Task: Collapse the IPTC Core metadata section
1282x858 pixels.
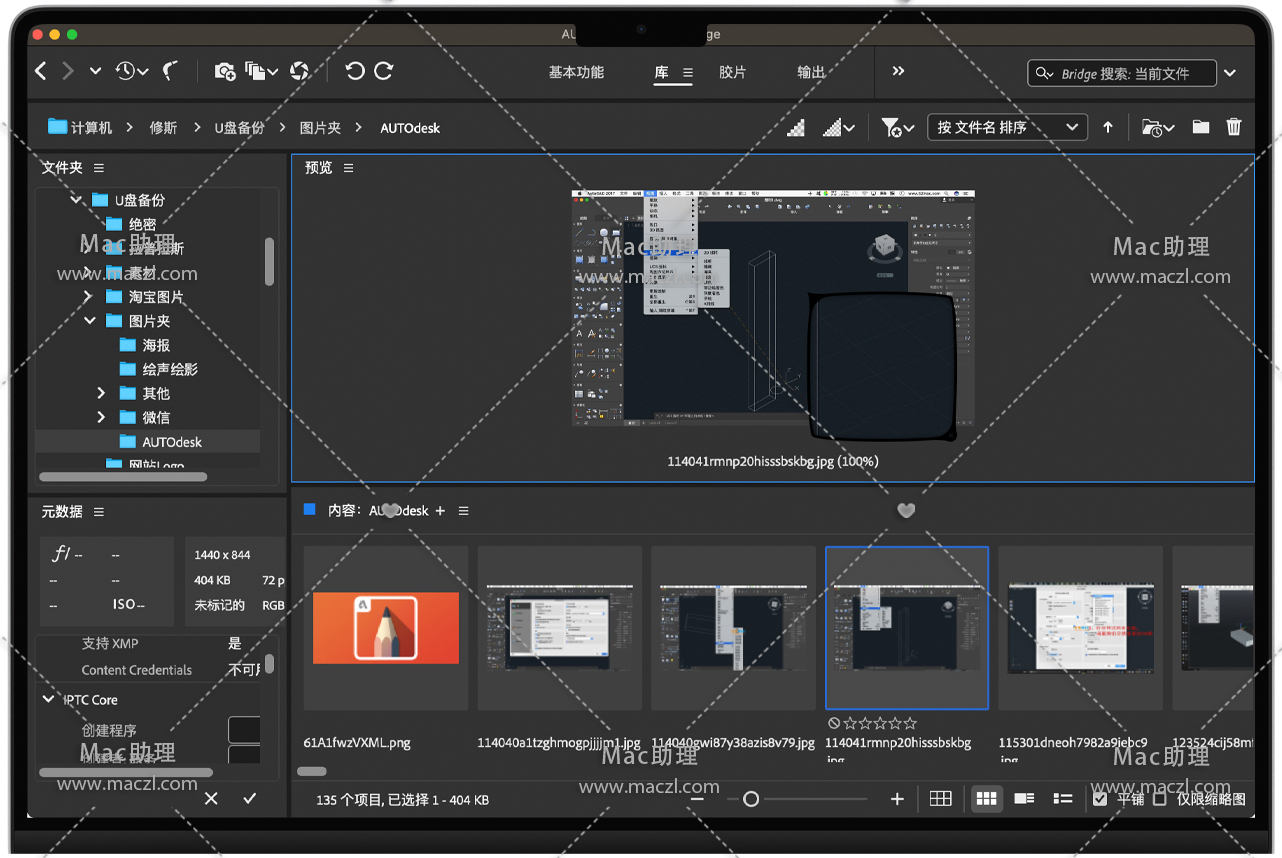Action: point(48,699)
